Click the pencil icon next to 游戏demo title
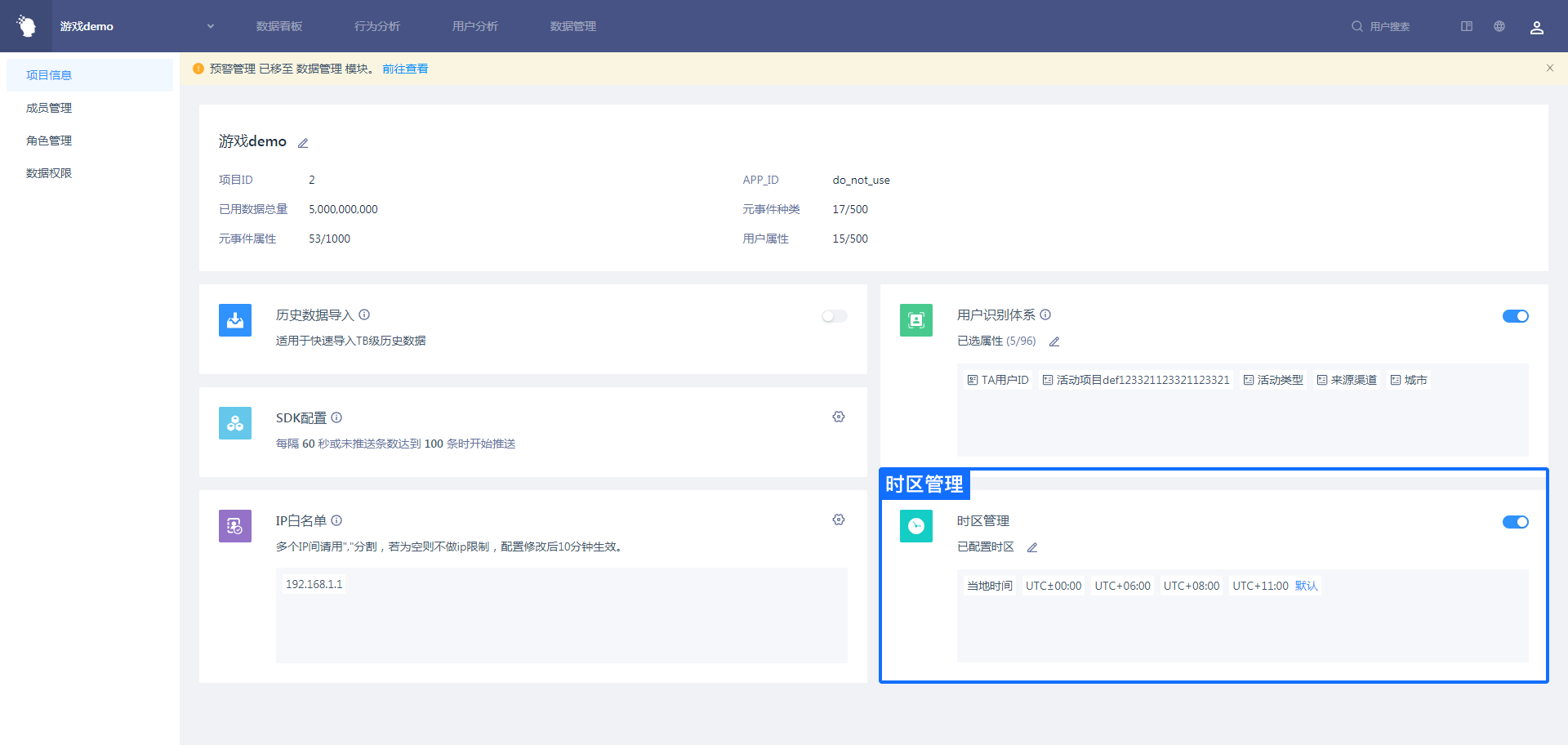 click(x=303, y=143)
